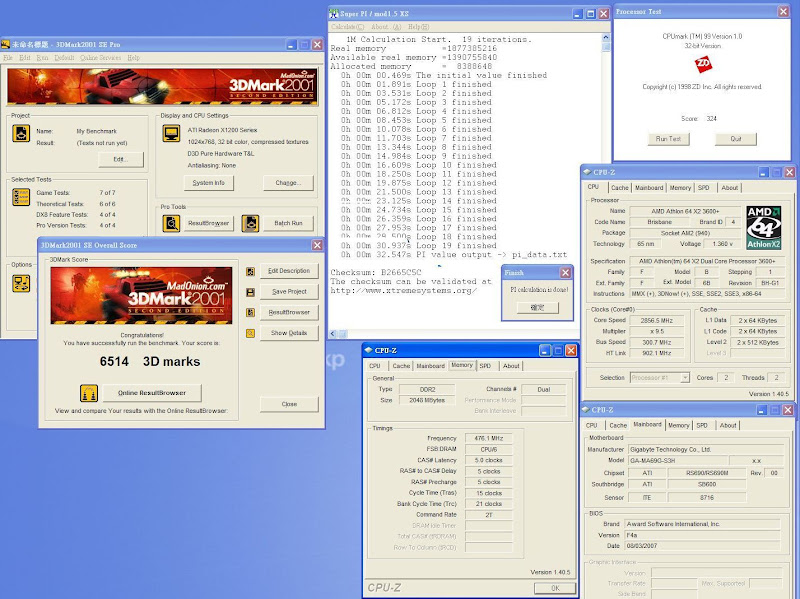Open the Selection processor dropdown in CPU-Z

point(685,378)
